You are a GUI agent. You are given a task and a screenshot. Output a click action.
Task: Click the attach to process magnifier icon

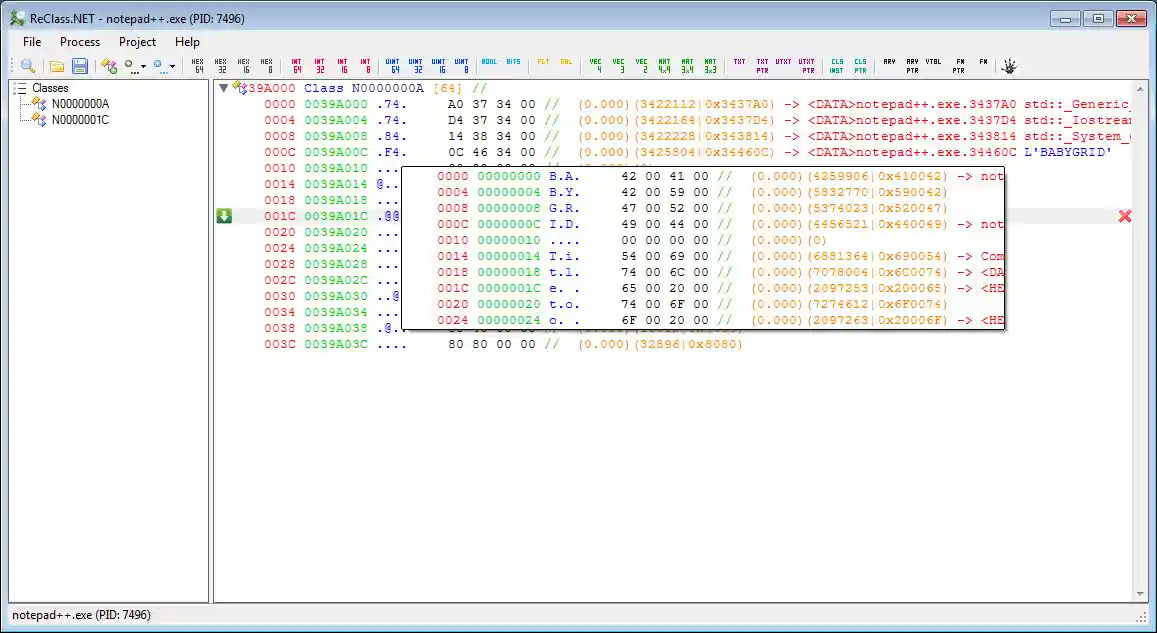click(28, 66)
